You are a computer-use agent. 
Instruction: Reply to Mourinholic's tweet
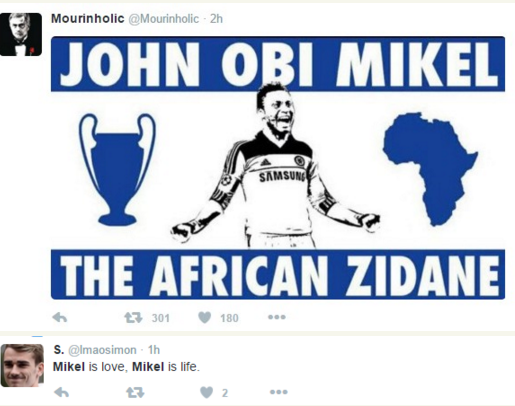60,318
